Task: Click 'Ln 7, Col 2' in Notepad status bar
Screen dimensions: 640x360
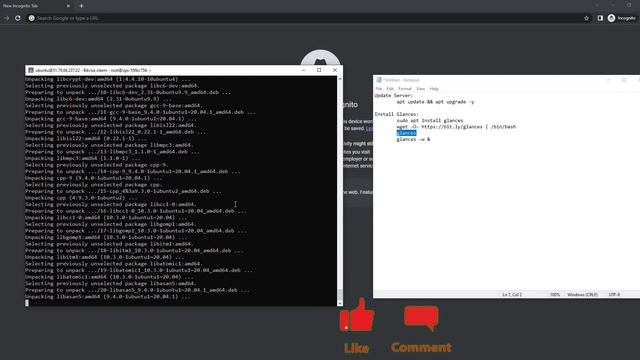Action: [512, 294]
